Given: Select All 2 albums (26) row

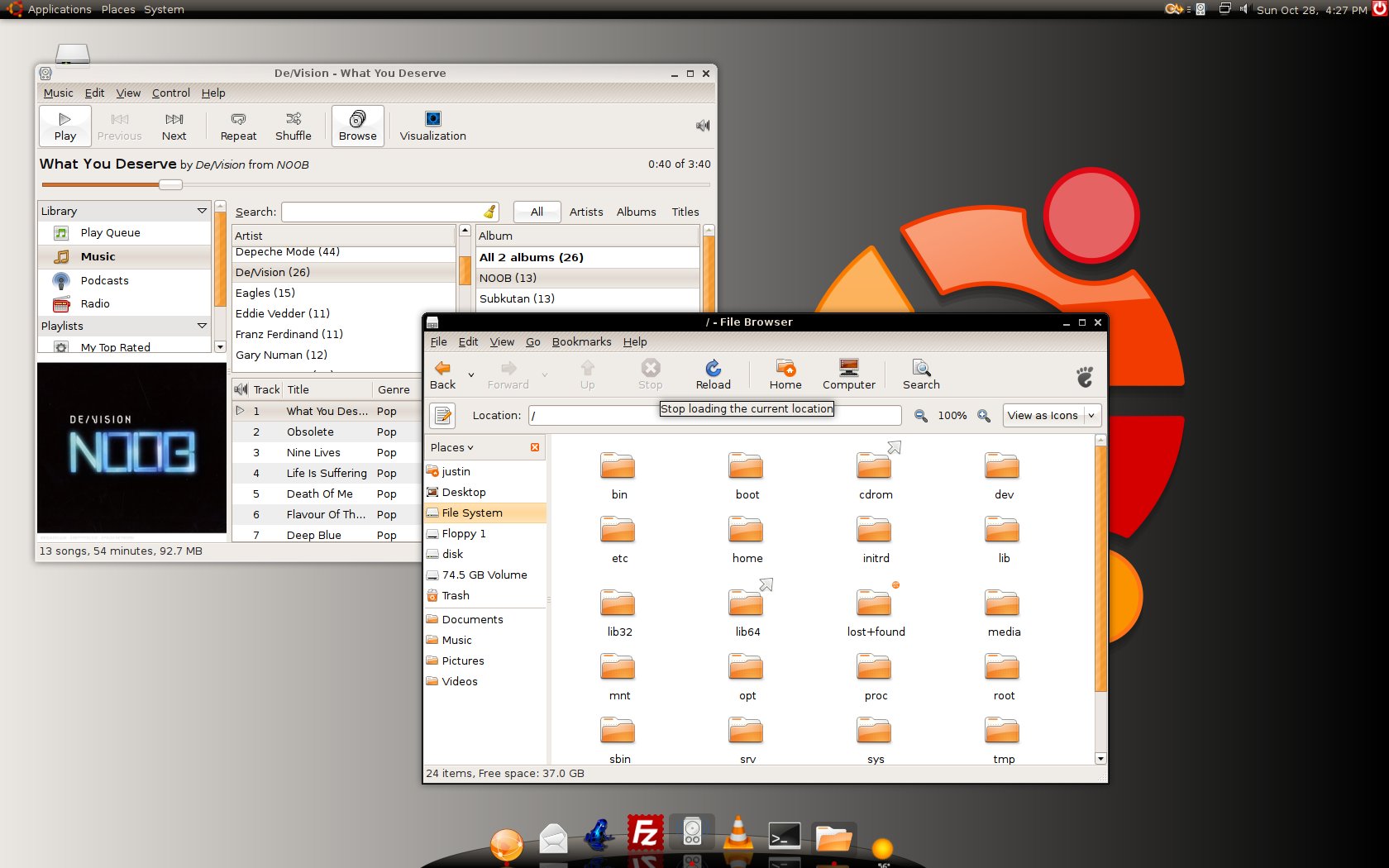Looking at the screenshot, I should [588, 257].
